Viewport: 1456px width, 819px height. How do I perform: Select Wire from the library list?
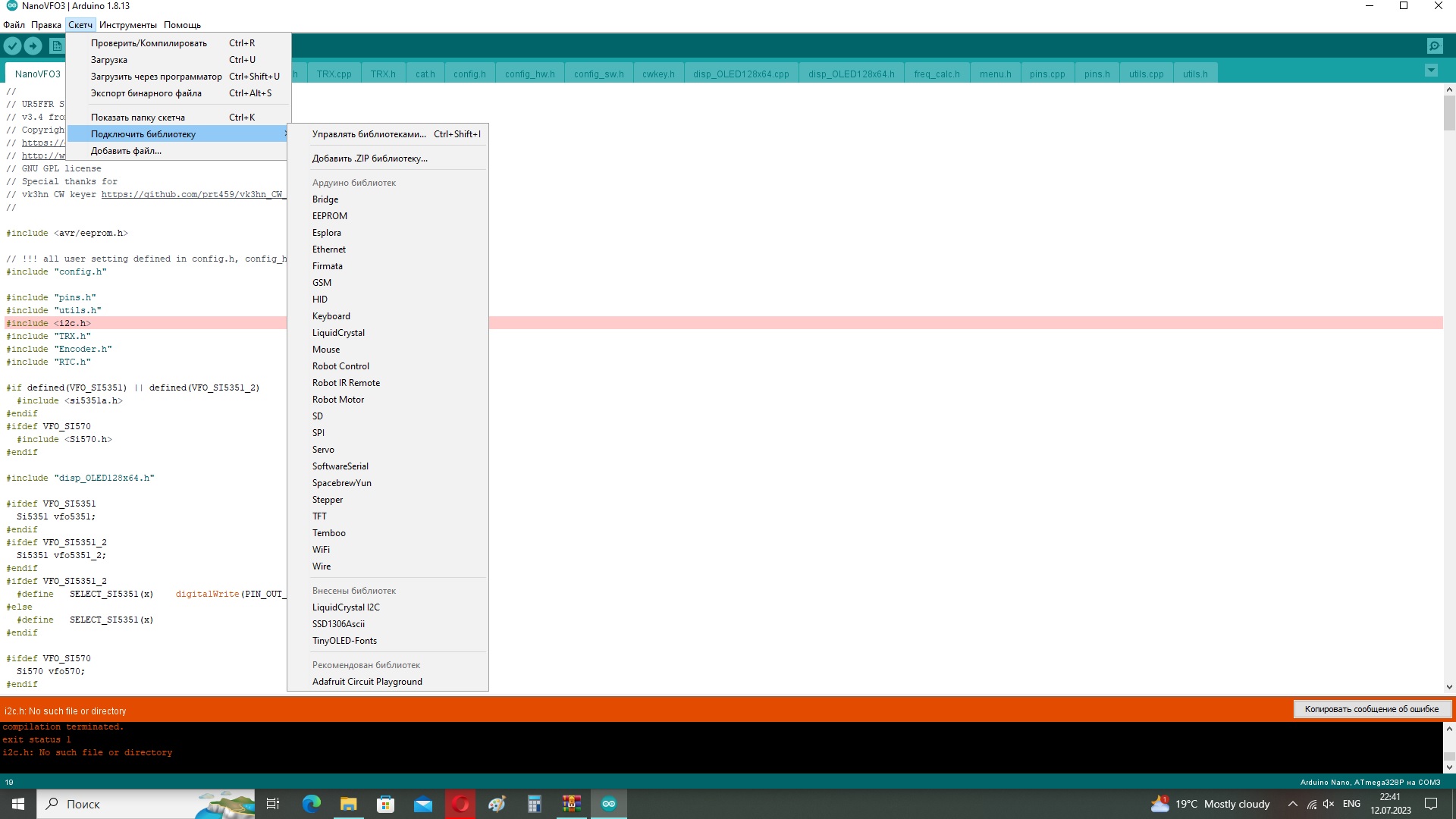tap(322, 566)
